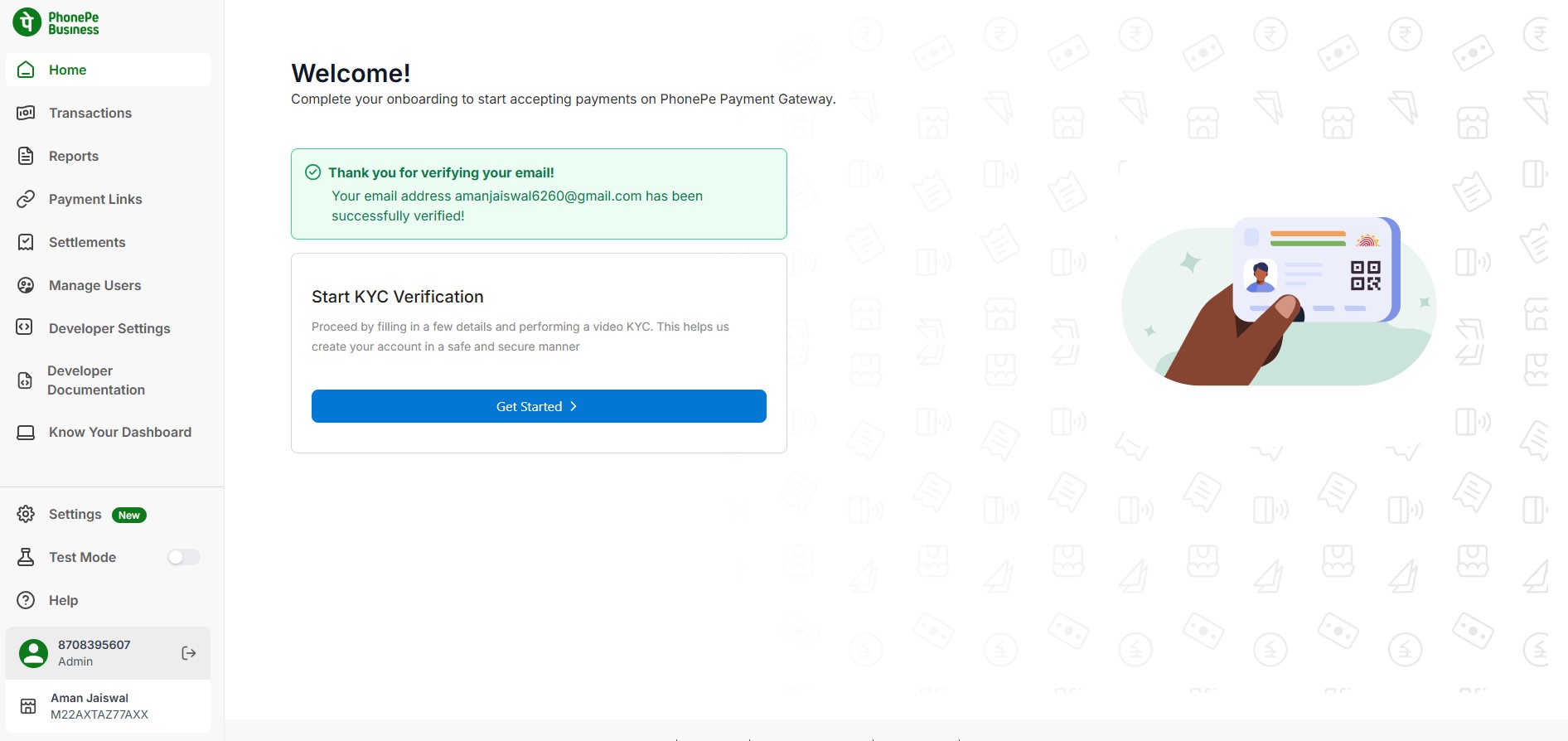Screen dimensions: 1568x741
Task: Click the Welcome! heading
Action: (x=351, y=73)
